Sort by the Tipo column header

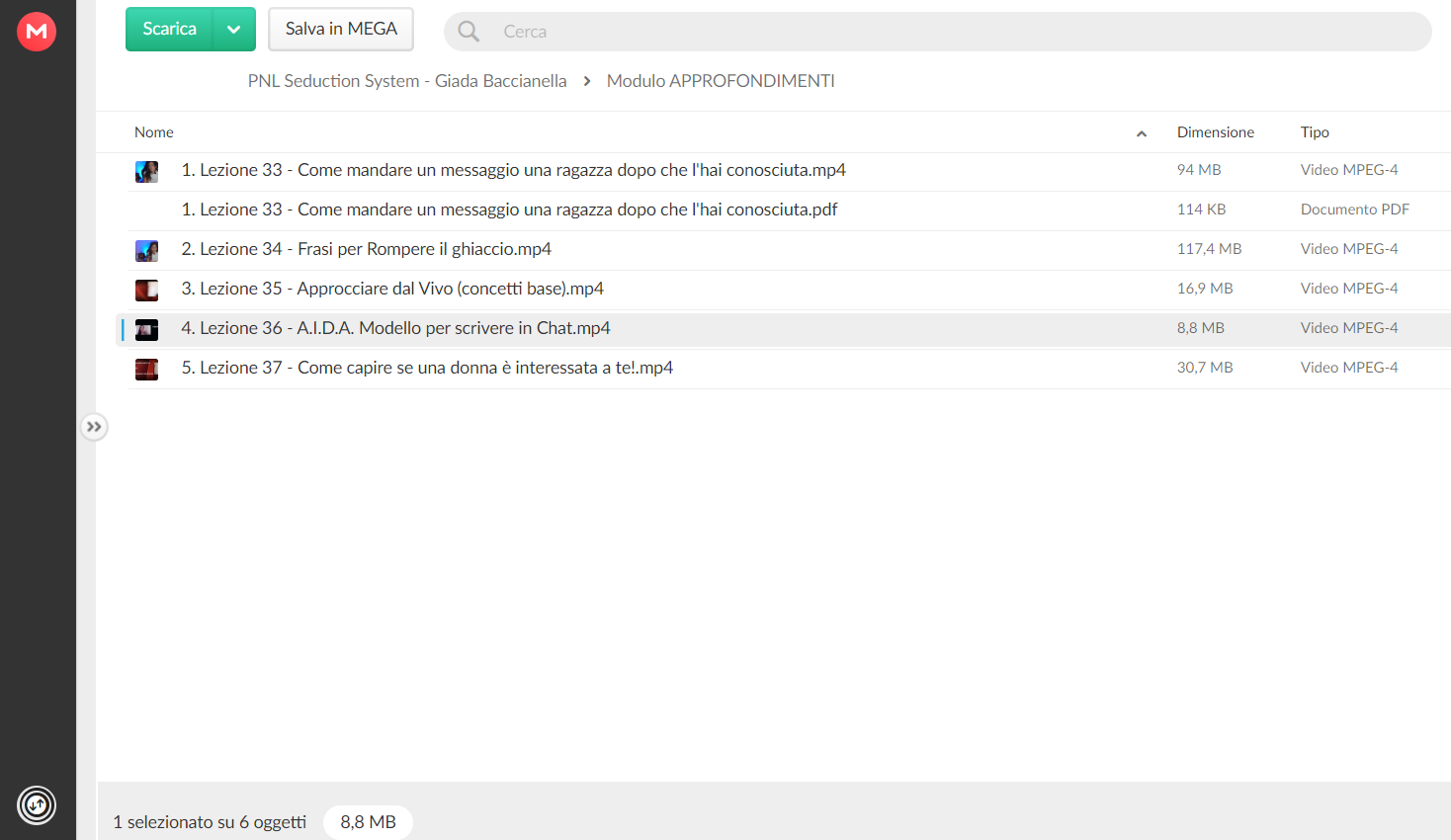point(1315,132)
